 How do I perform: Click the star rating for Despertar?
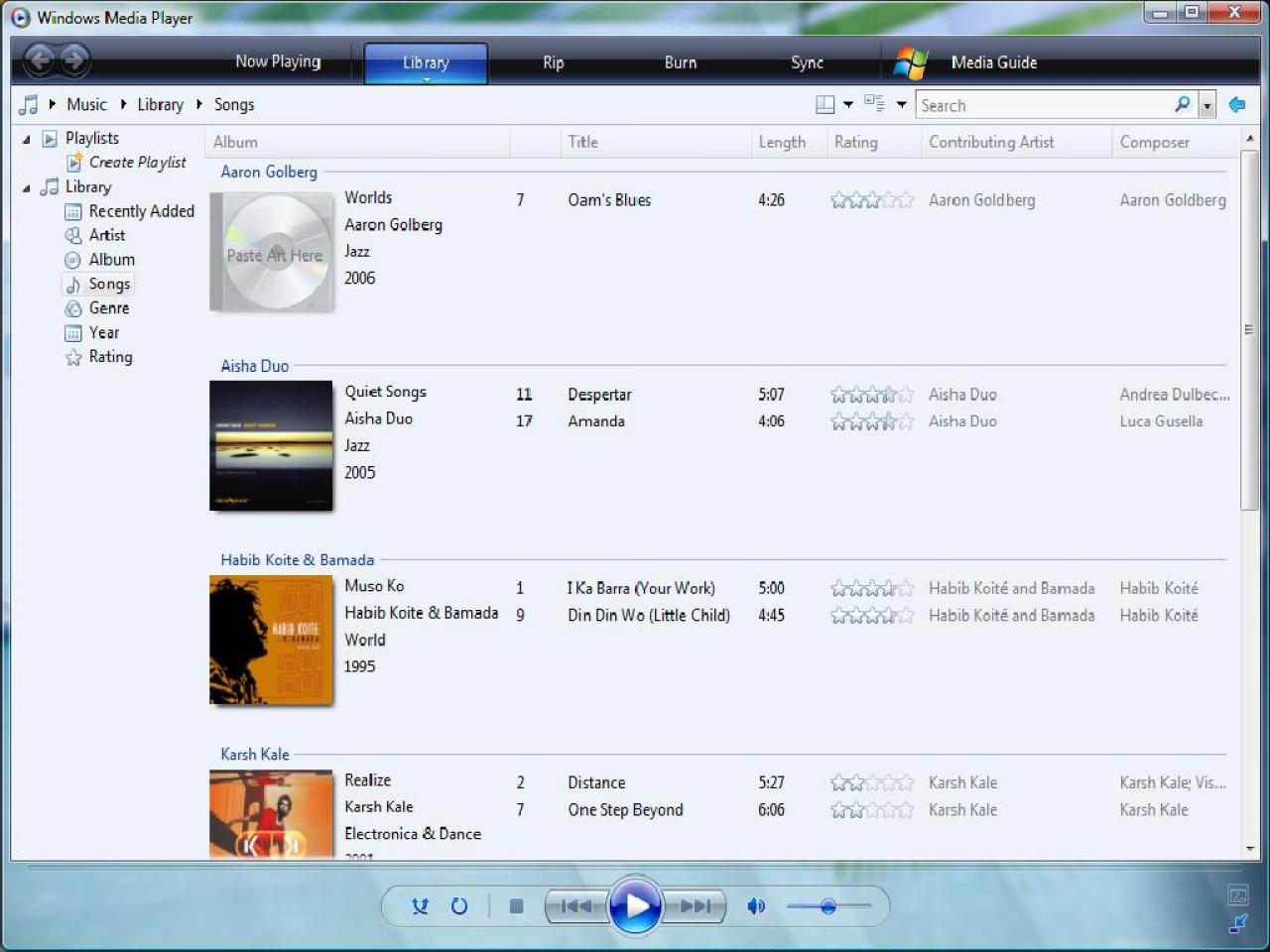[x=872, y=395]
